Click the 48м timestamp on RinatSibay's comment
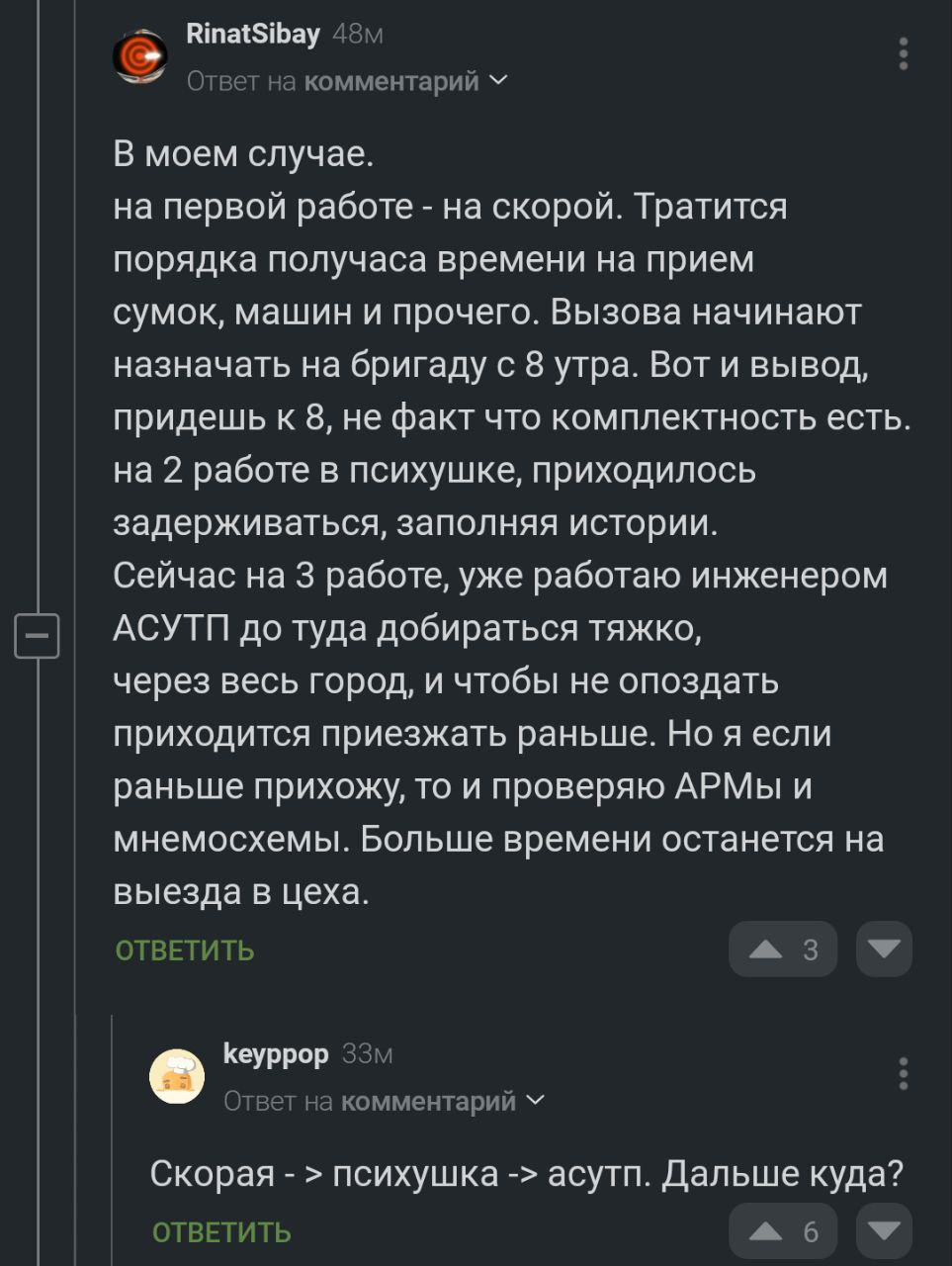Screen dimensions: 952x1266 [x=358, y=36]
